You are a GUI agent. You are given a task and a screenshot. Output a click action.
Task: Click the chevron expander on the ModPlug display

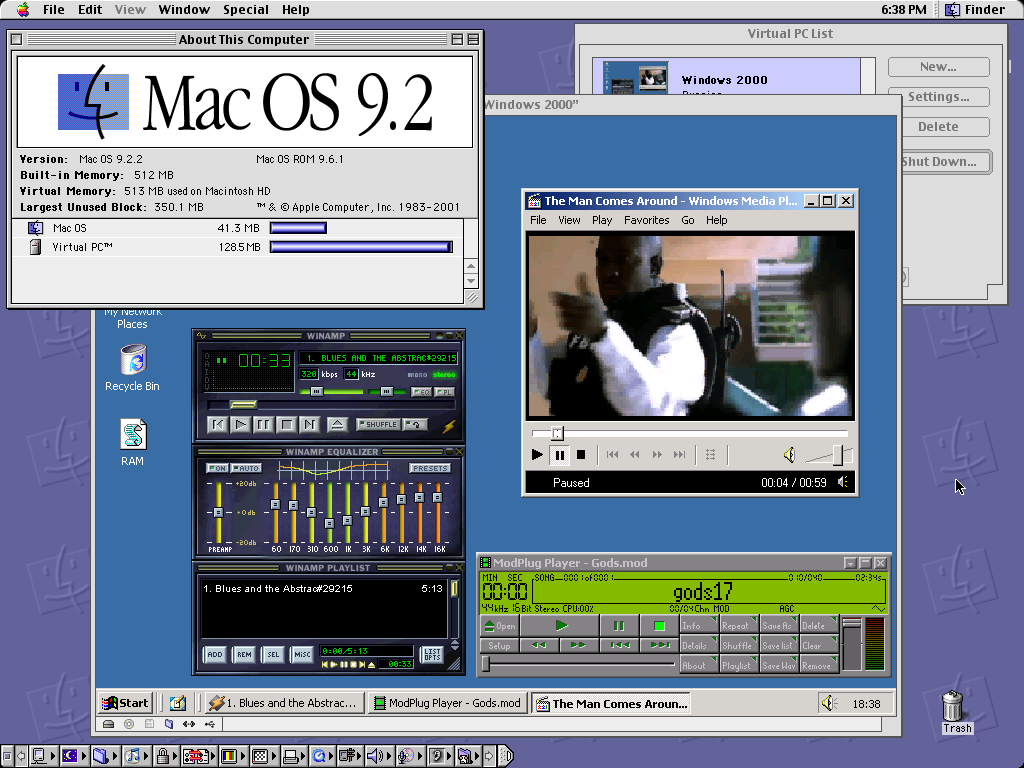click(879, 608)
